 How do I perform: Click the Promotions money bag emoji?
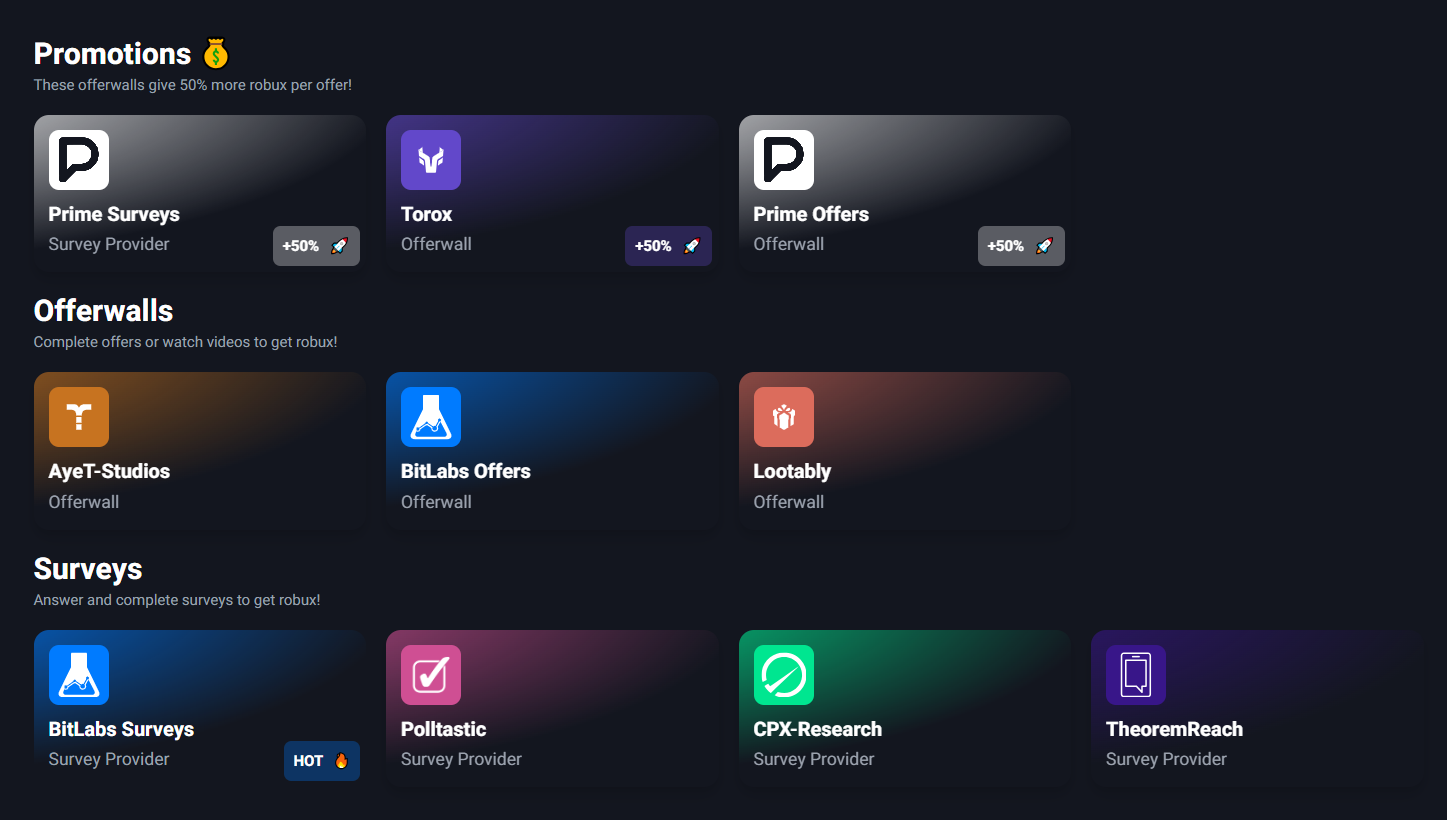(x=216, y=54)
